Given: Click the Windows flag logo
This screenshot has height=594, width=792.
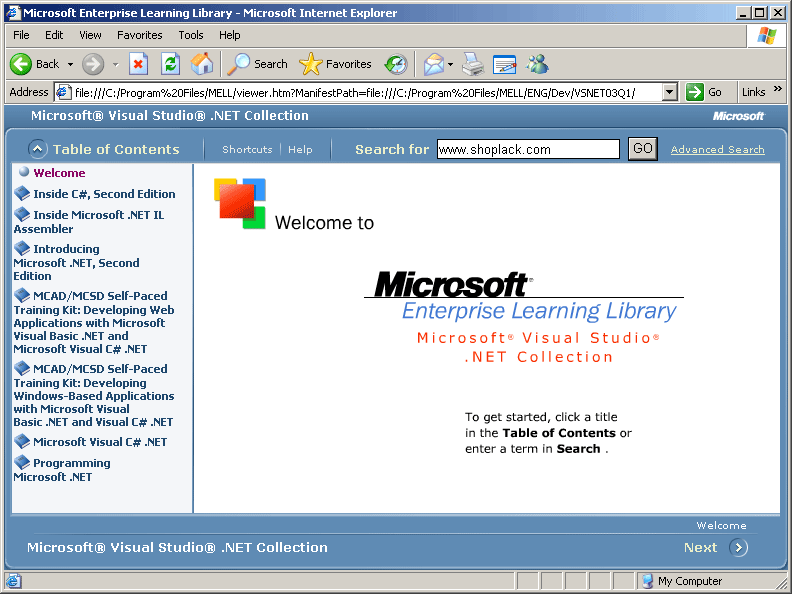Looking at the screenshot, I should [767, 36].
